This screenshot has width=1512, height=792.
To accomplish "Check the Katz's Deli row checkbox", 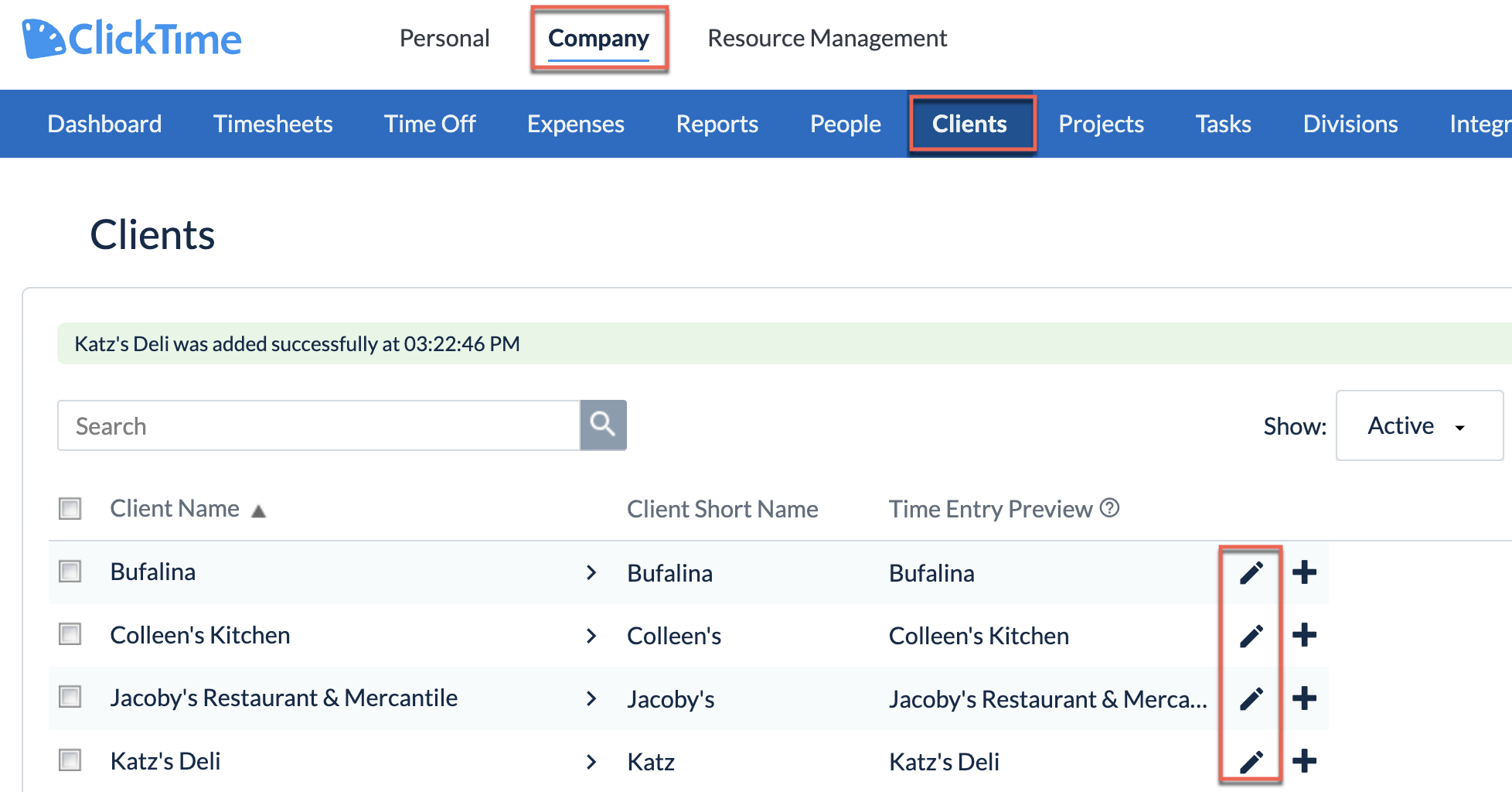I will tap(70, 761).
